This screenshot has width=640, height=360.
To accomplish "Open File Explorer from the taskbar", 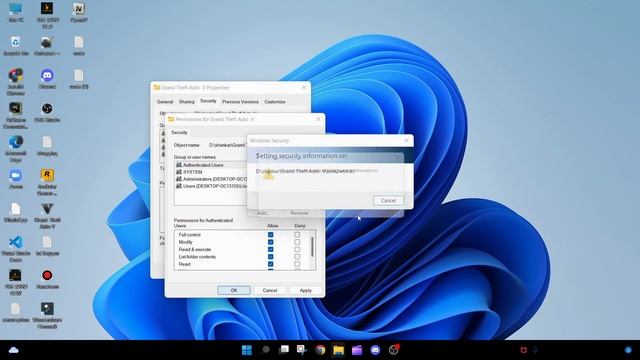I will tap(338, 350).
